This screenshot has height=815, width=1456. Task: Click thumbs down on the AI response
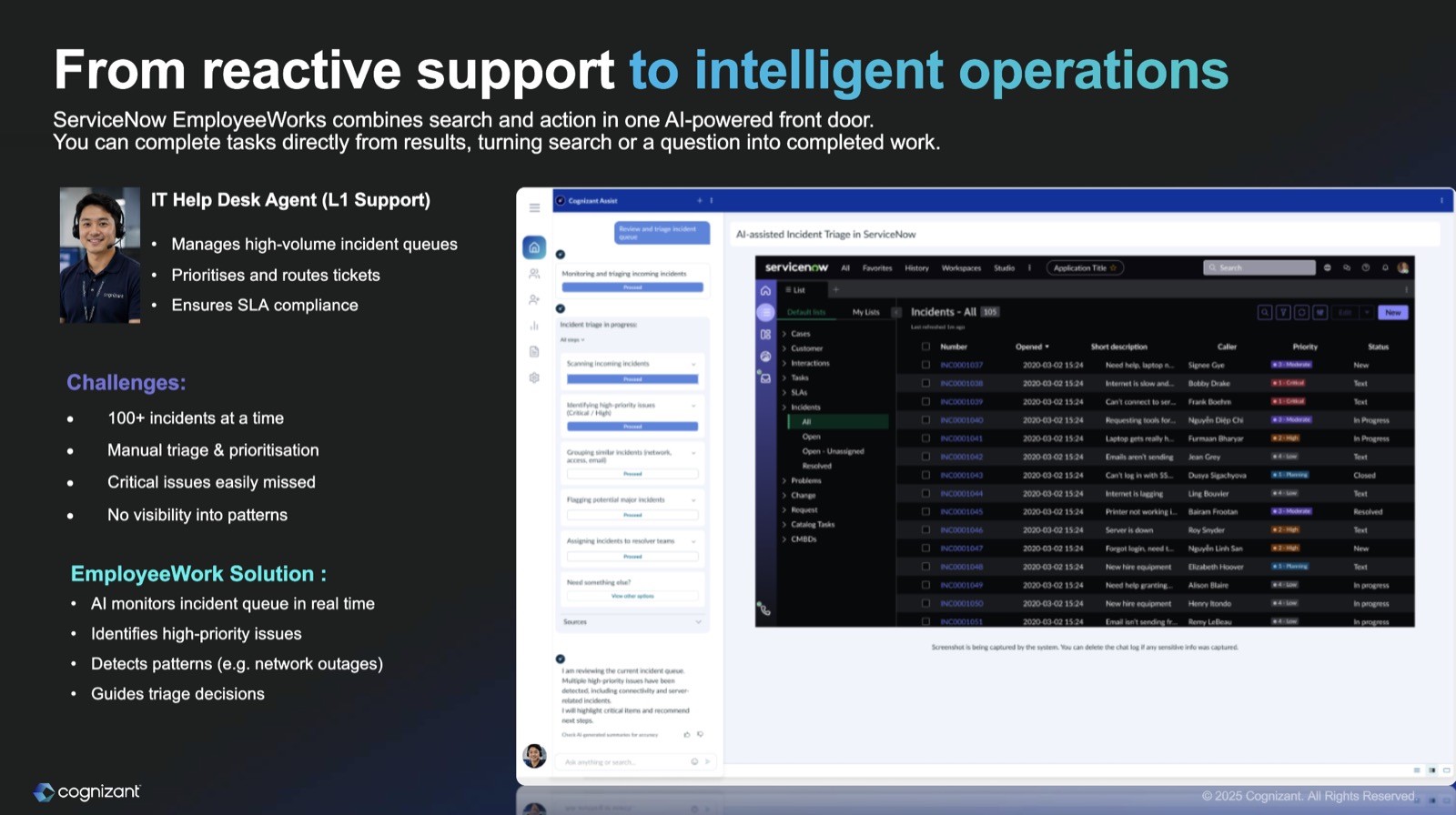click(x=700, y=734)
